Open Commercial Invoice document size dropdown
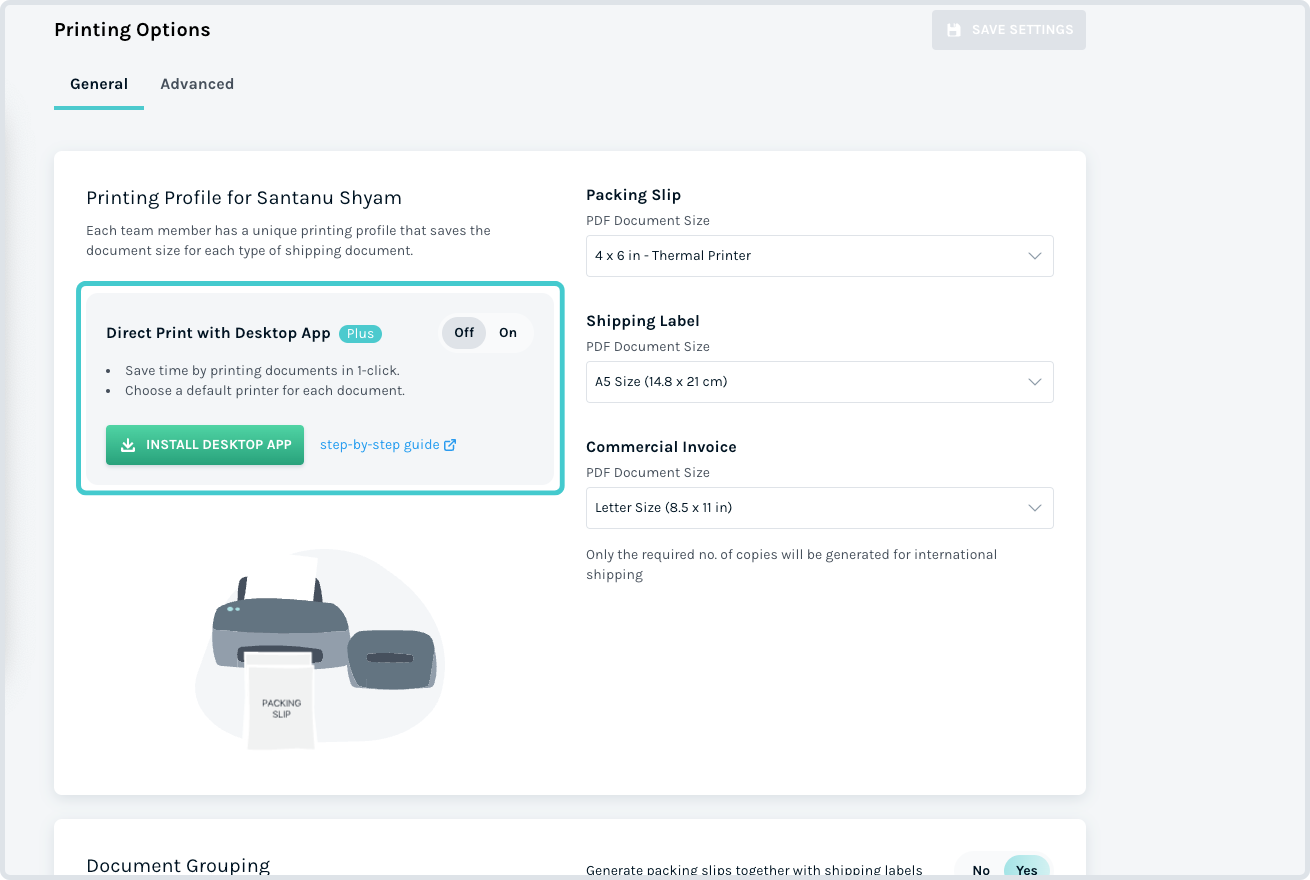1310x880 pixels. pyautogui.click(x=820, y=508)
